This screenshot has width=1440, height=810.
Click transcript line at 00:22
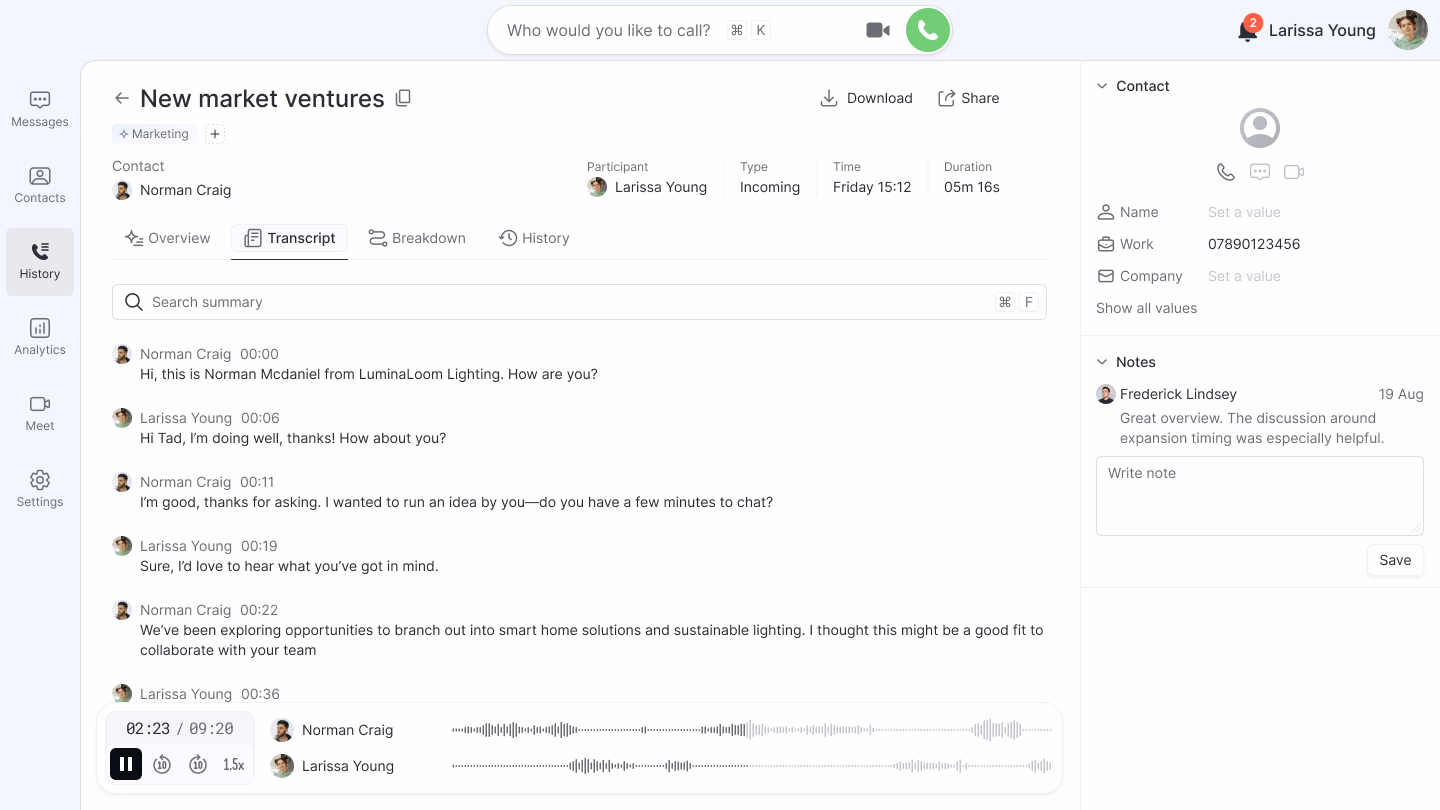coord(591,640)
